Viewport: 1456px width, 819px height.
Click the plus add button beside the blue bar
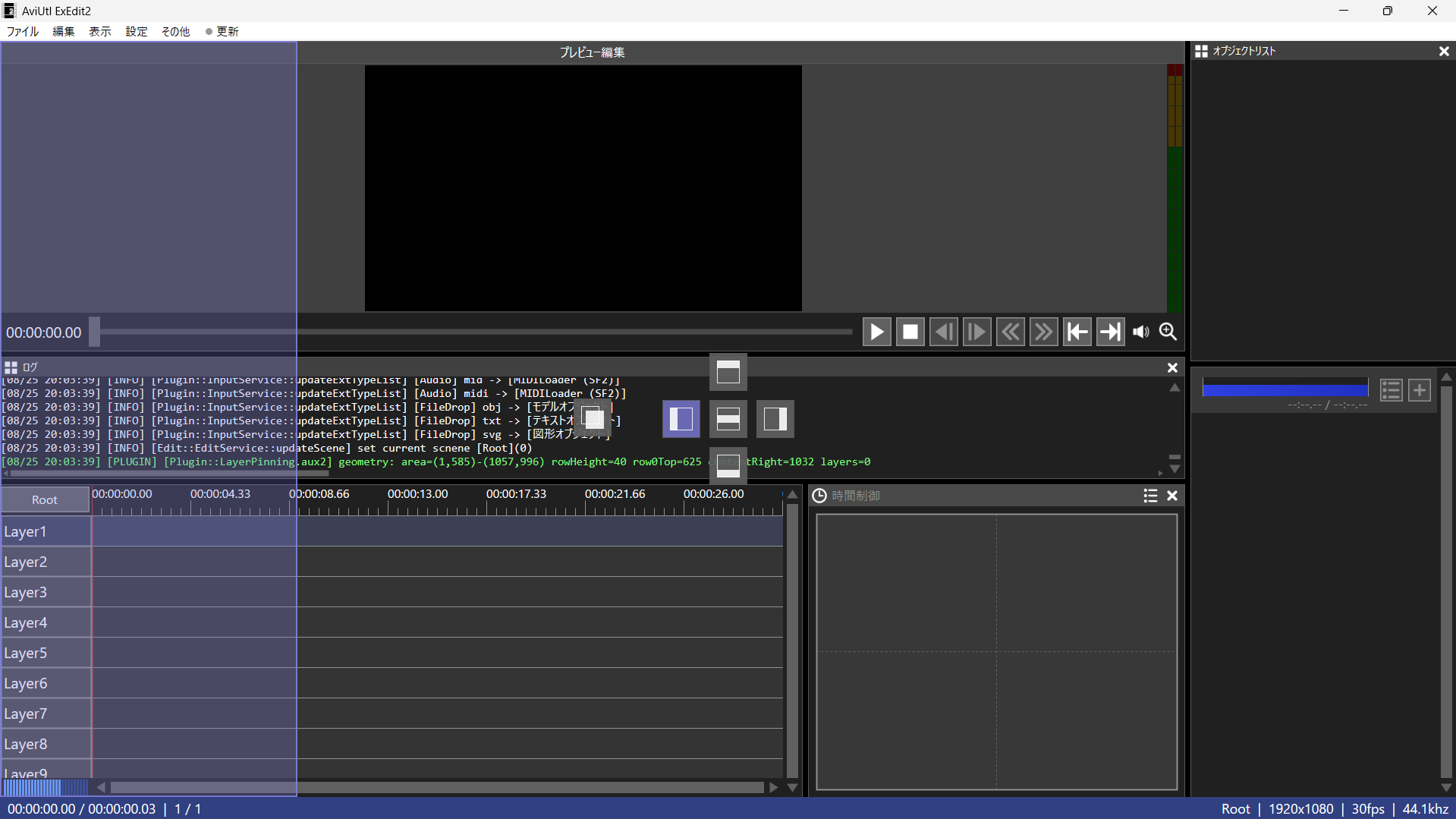pyautogui.click(x=1420, y=390)
